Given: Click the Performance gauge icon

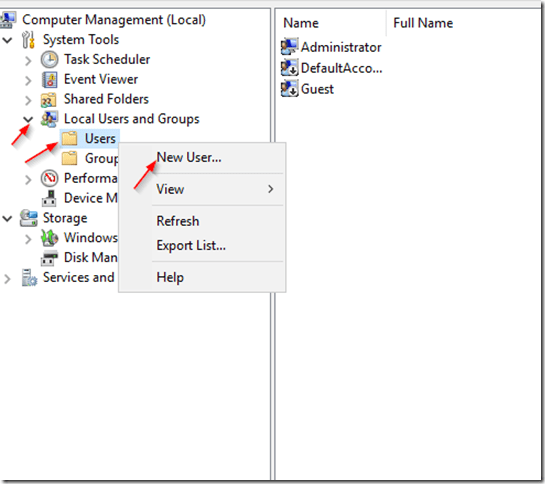Looking at the screenshot, I should pyautogui.click(x=49, y=178).
